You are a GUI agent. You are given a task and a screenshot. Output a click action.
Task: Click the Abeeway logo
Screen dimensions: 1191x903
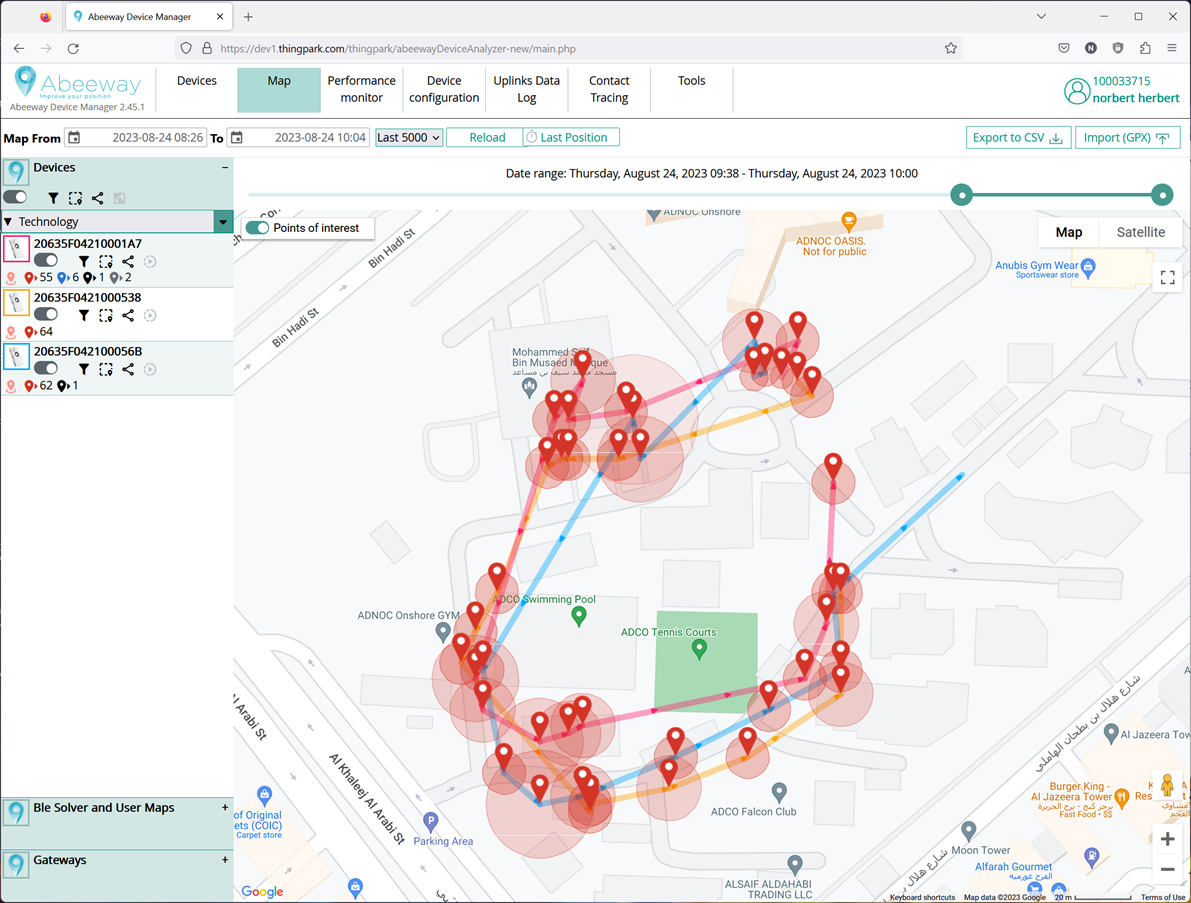(76, 84)
